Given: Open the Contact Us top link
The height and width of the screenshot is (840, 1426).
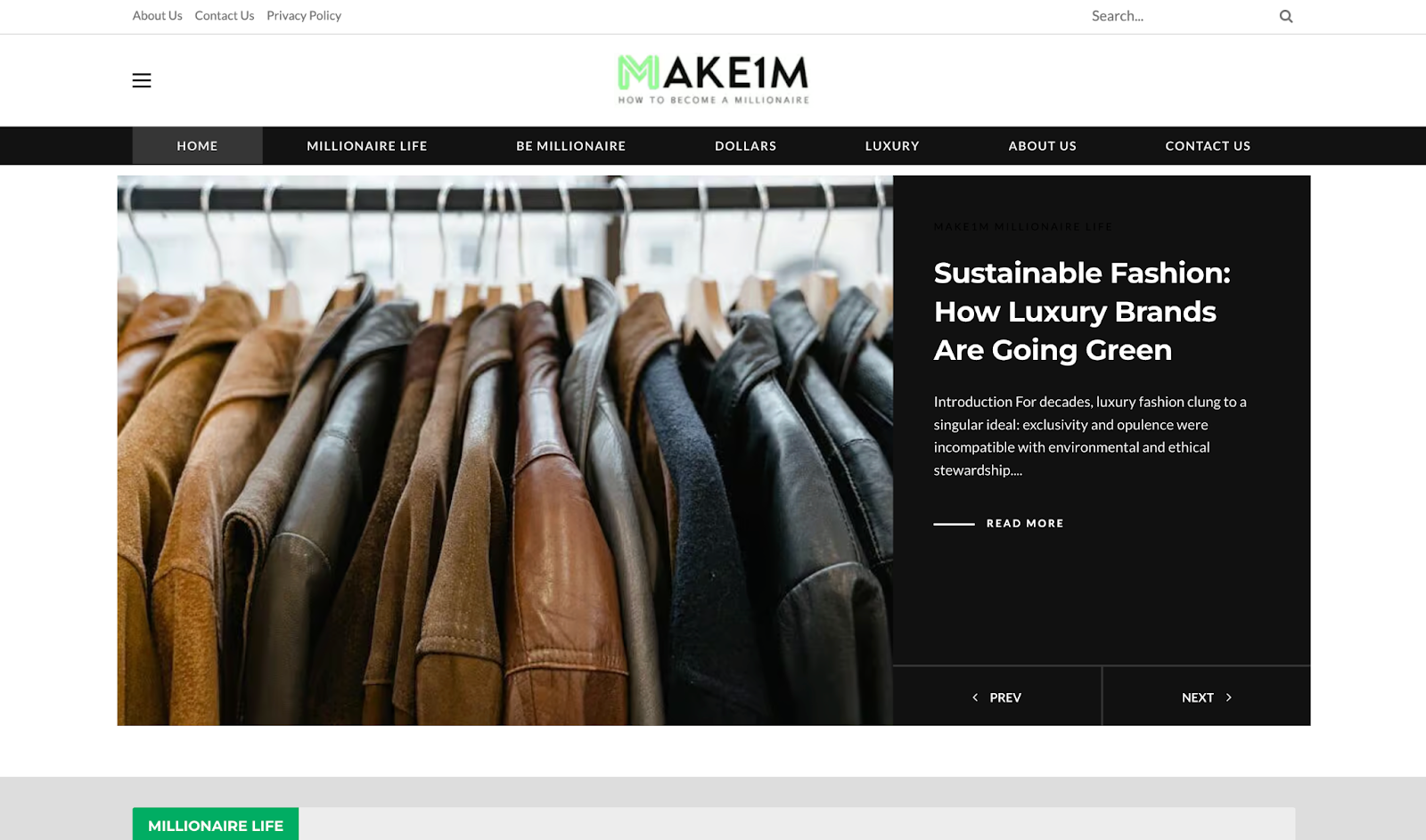Looking at the screenshot, I should [x=225, y=16].
